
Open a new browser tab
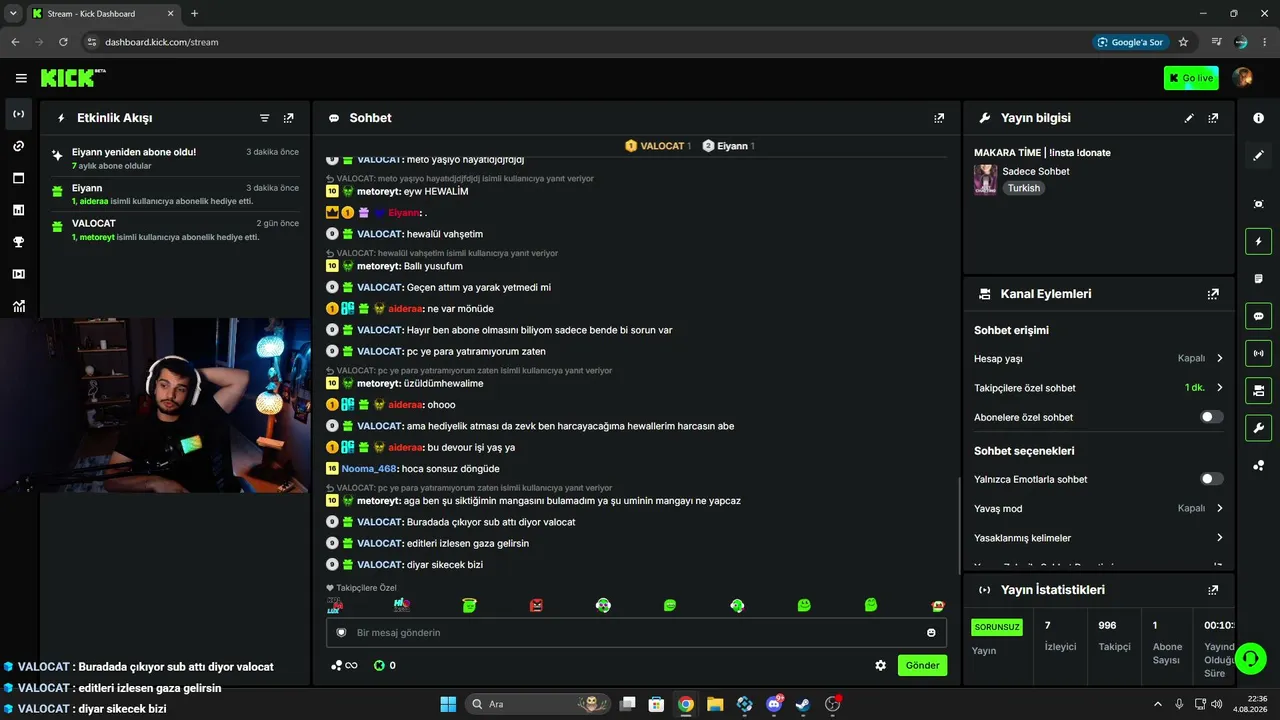[x=194, y=14]
